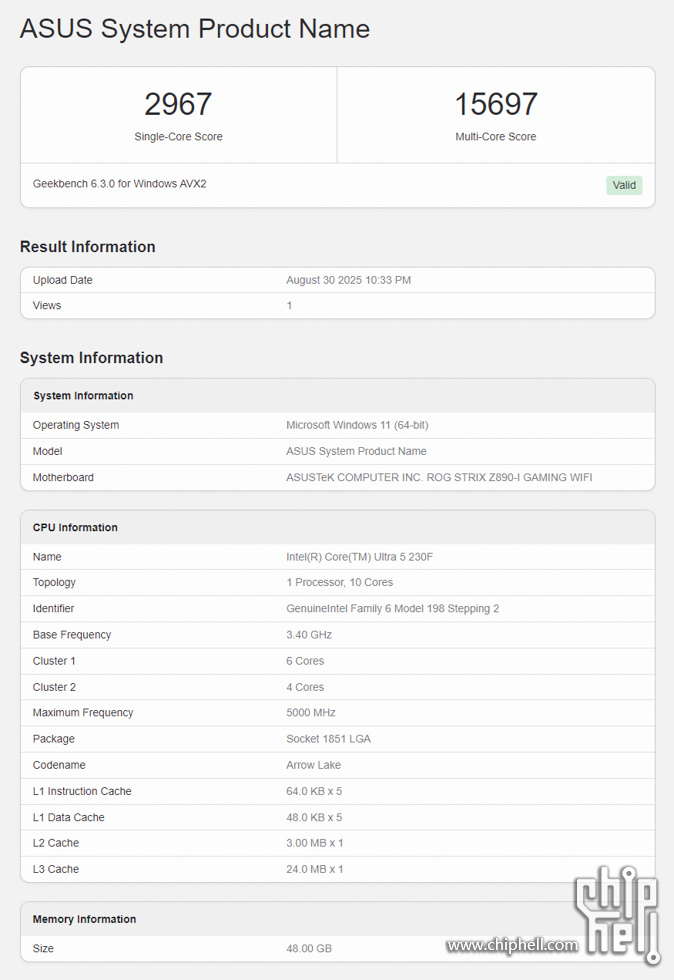Viewport: 674px width, 980px height.
Task: Select the Cluster 1 value 6 Cores
Action: 305,661
